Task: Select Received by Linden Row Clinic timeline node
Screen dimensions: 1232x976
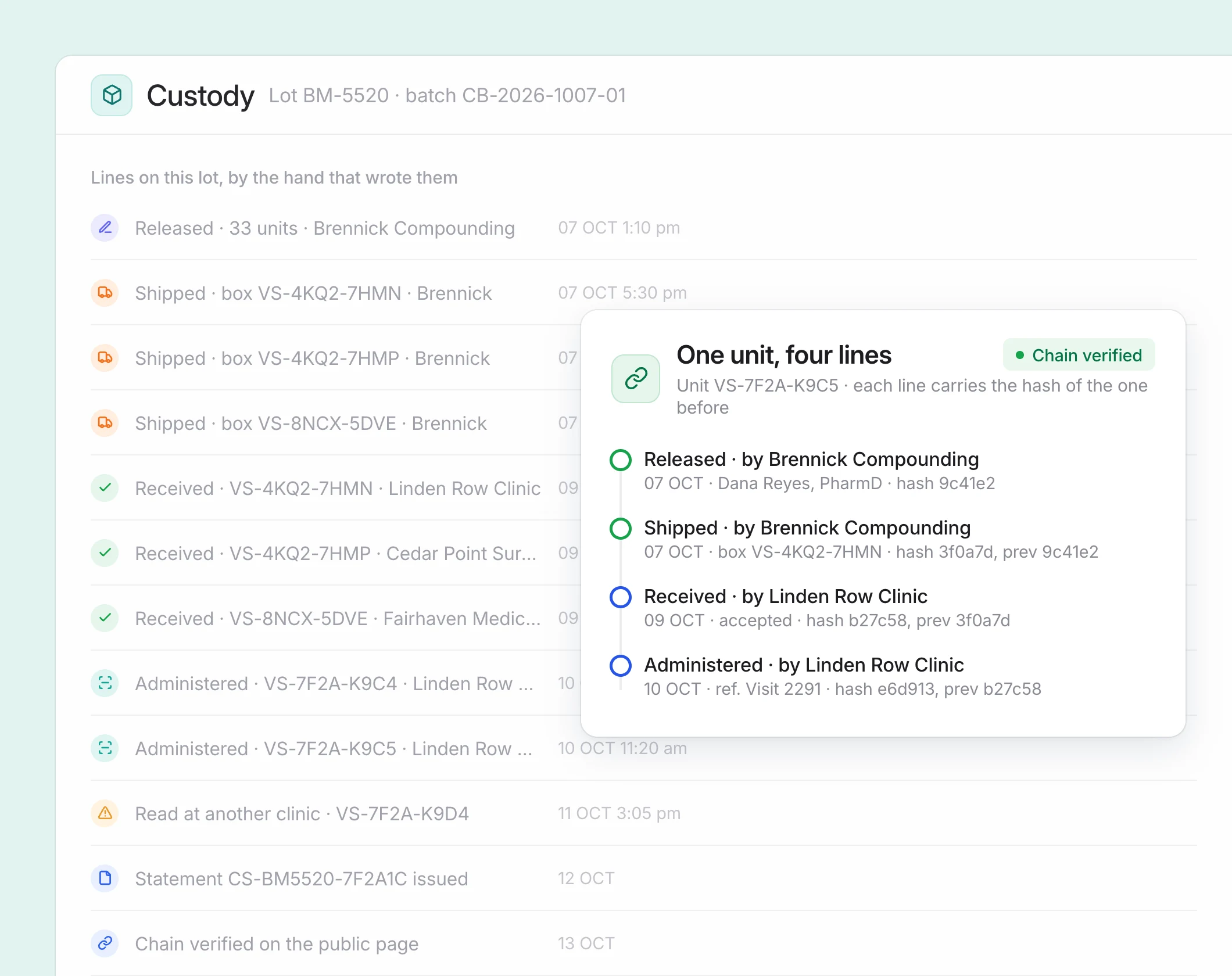Action: pyautogui.click(x=621, y=597)
